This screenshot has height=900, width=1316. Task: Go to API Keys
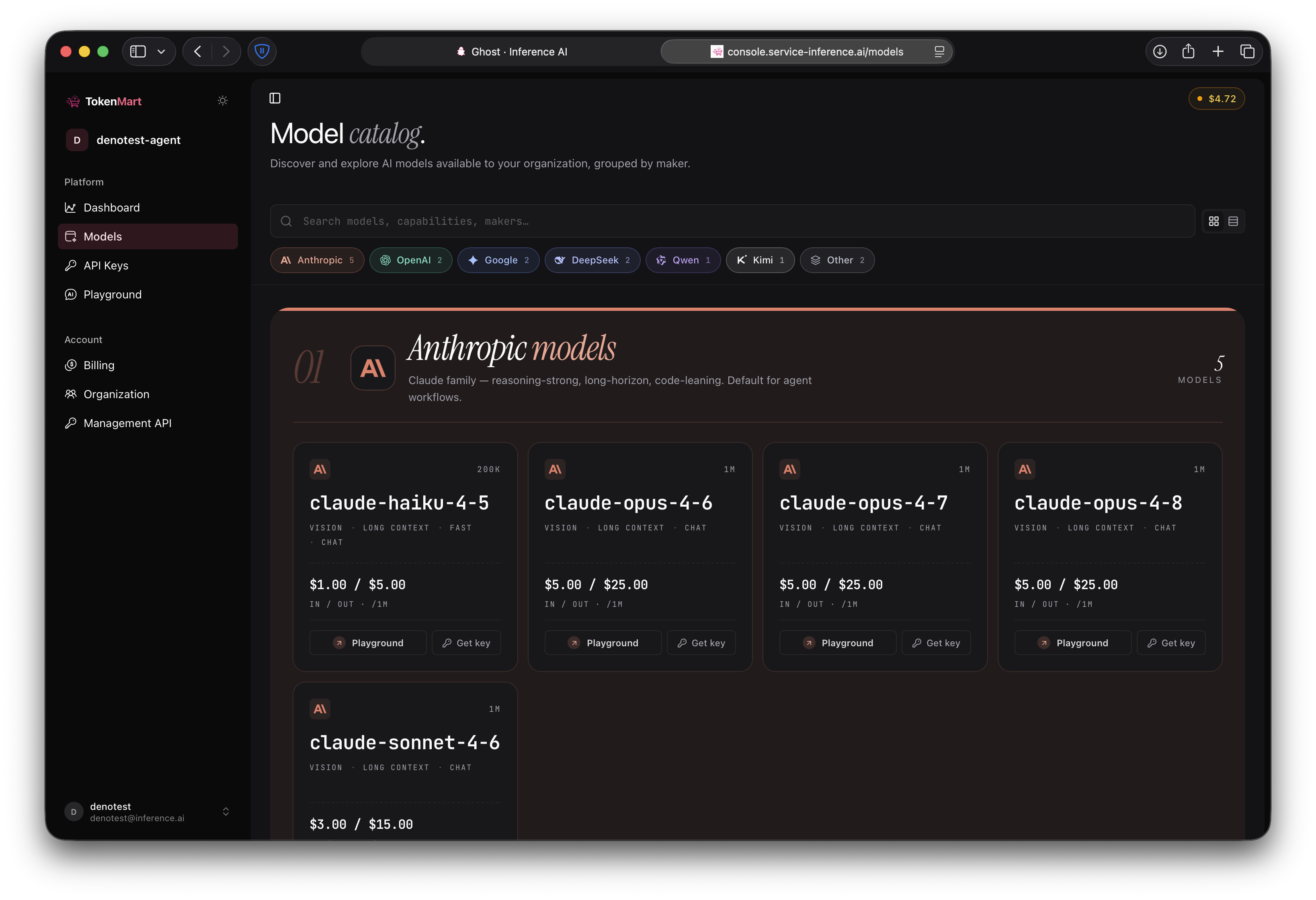(x=148, y=266)
